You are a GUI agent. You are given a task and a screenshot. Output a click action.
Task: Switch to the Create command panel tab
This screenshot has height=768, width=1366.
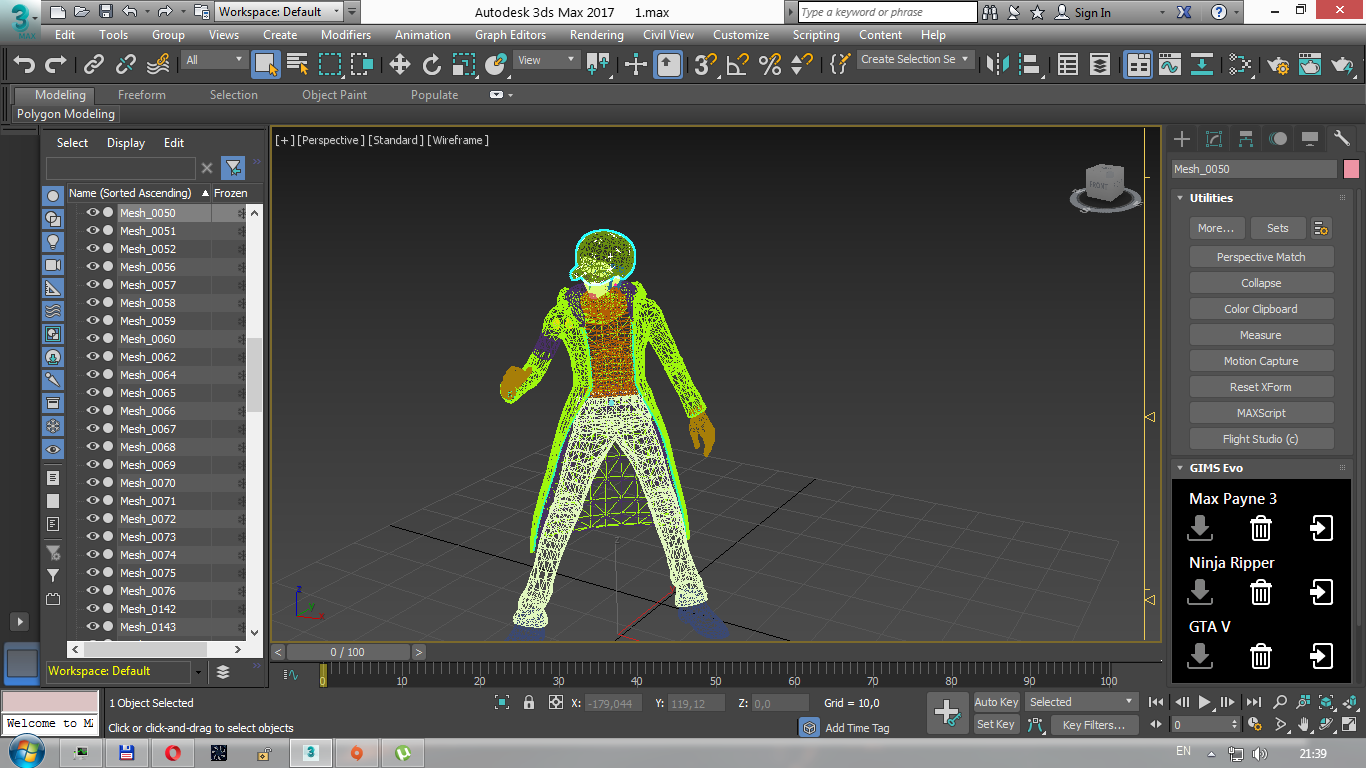[x=1182, y=139]
